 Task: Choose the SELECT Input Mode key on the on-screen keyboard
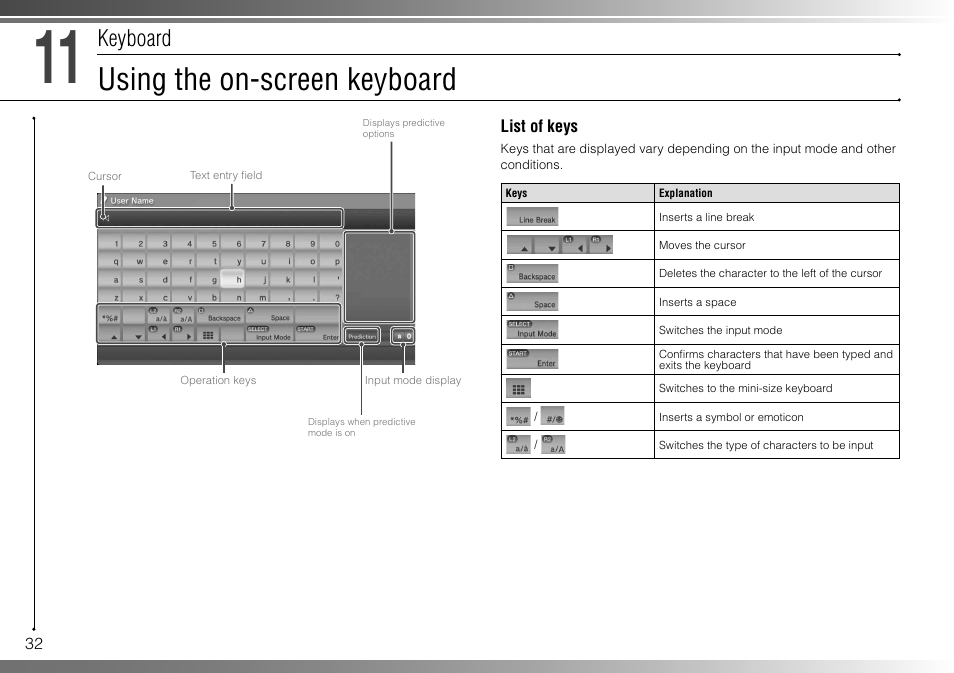pos(270,334)
